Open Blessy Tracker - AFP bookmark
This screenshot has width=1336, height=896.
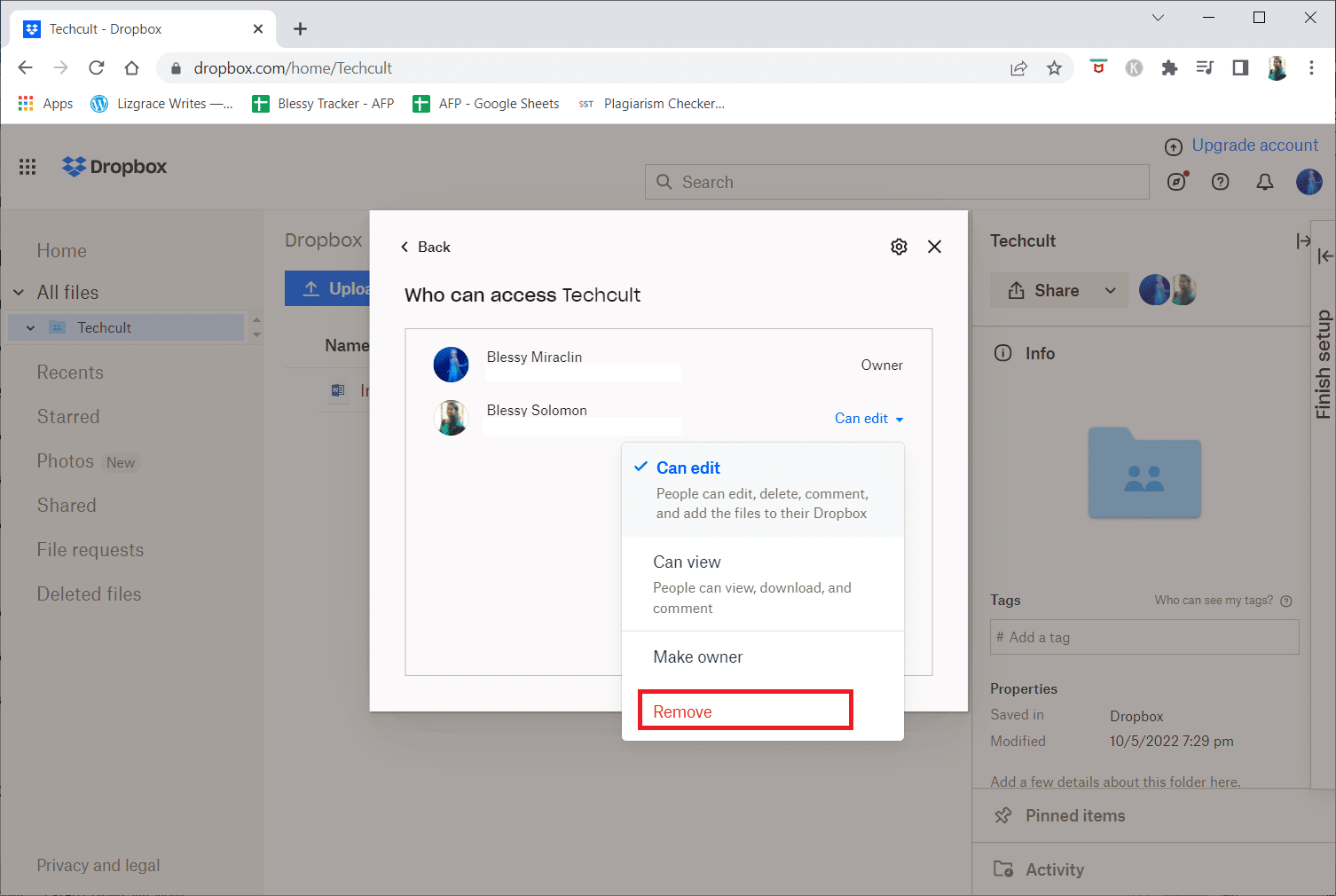pos(323,104)
